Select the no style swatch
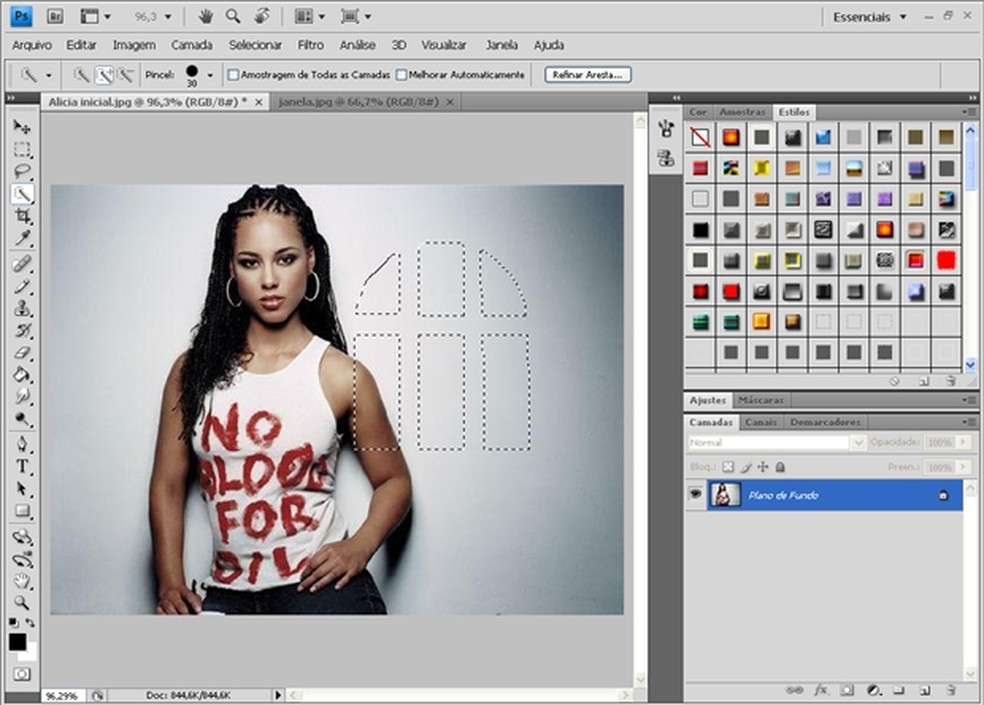Viewport: 984px width, 705px height. [x=700, y=137]
